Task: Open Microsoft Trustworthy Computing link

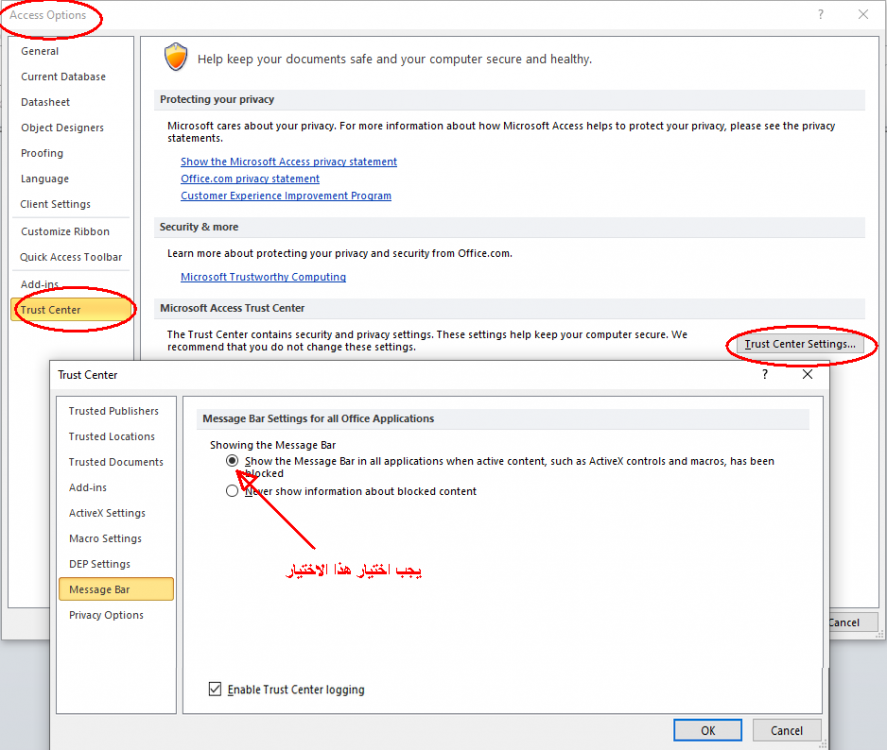Action: (x=263, y=277)
